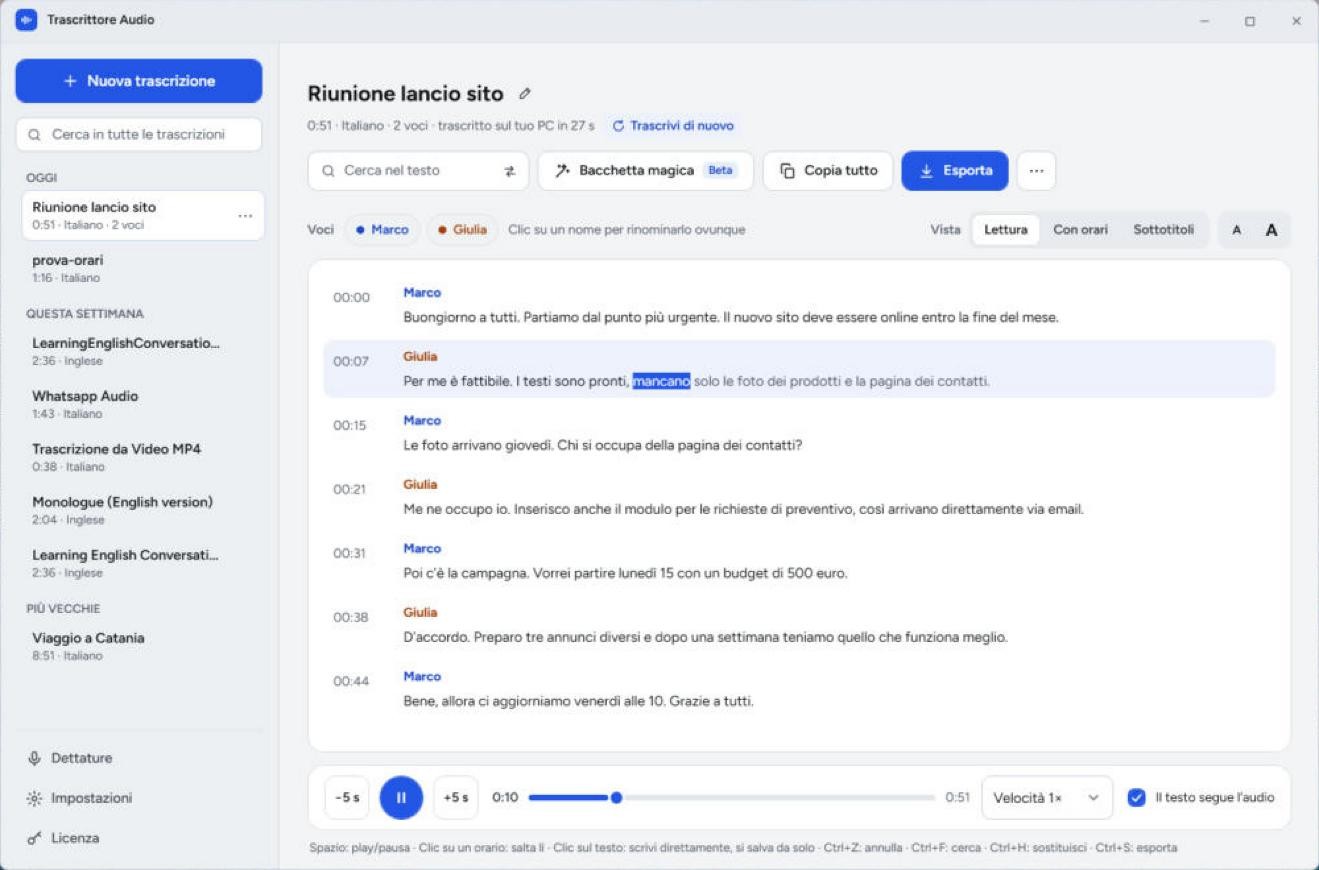Jump to timestamp 00:31

pos(351,553)
